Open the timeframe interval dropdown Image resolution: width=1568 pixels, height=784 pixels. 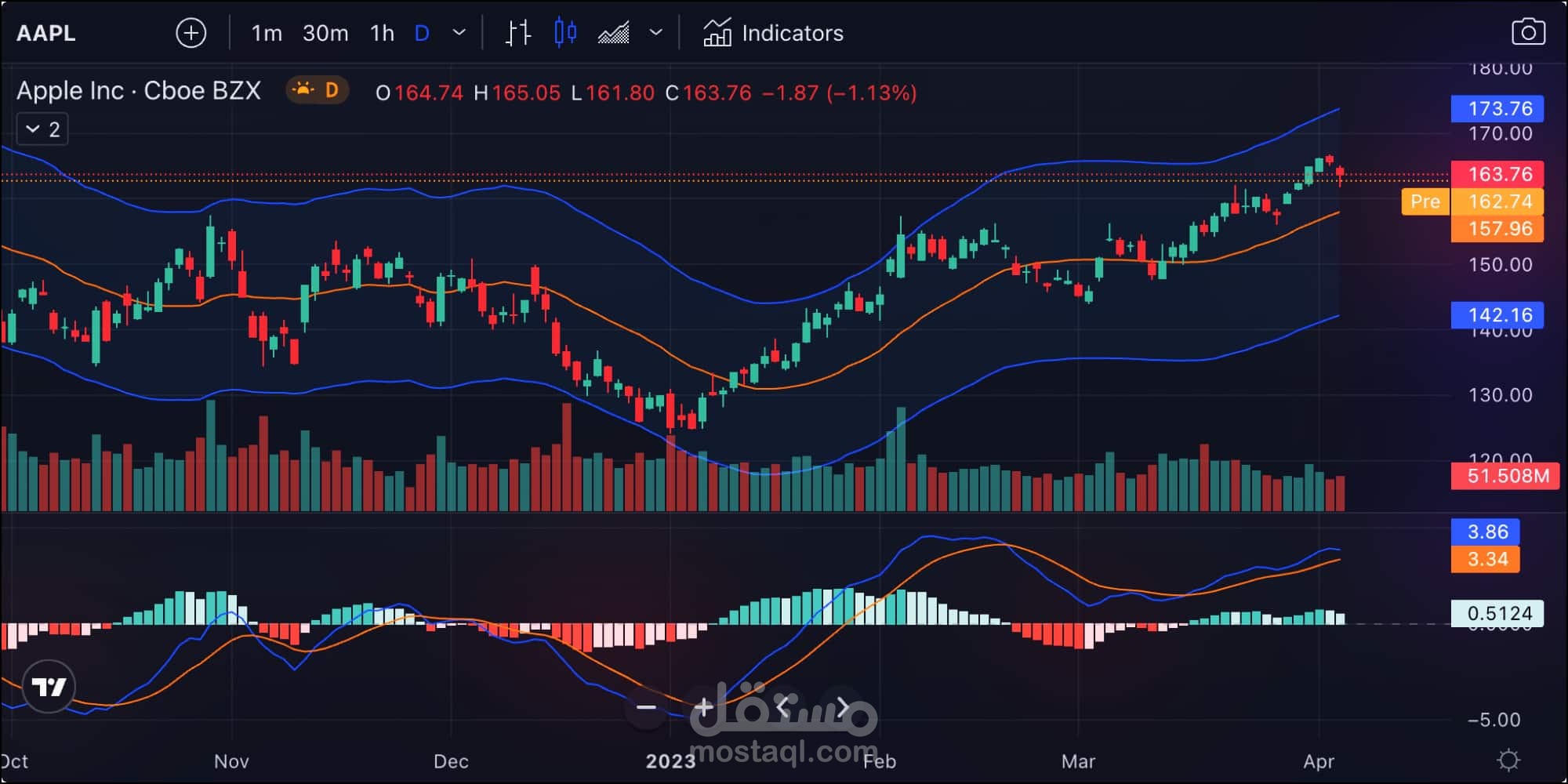(459, 33)
